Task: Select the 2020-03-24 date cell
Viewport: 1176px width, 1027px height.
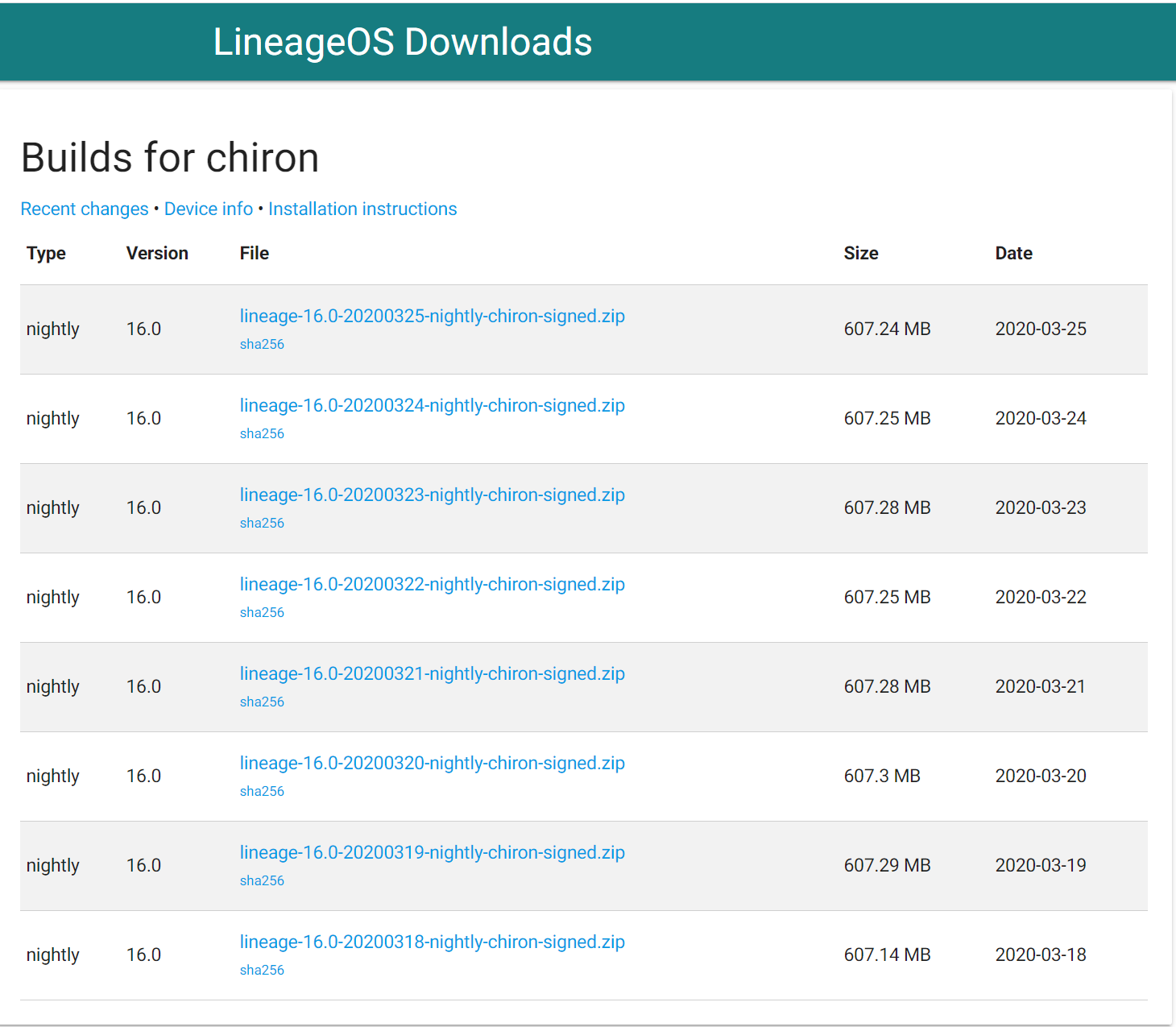Action: pos(1041,419)
